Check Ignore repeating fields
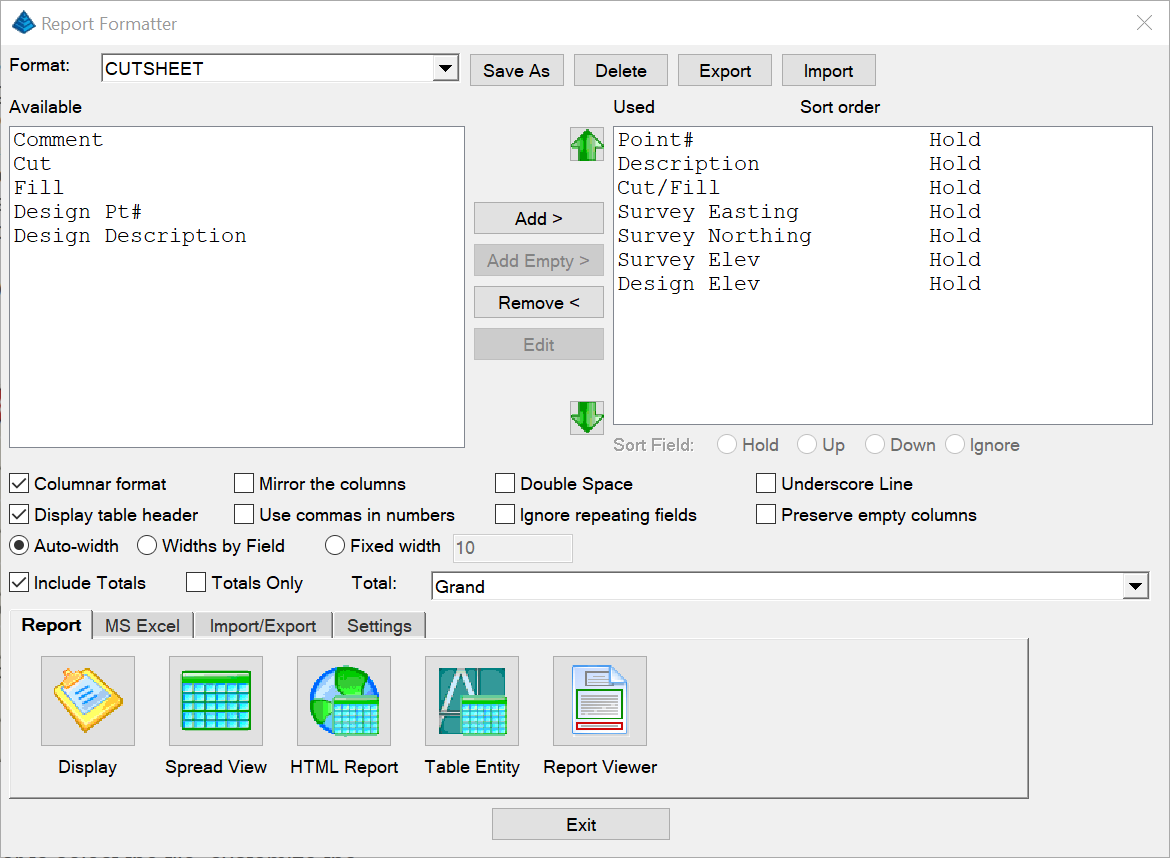1170x858 pixels. [x=505, y=515]
